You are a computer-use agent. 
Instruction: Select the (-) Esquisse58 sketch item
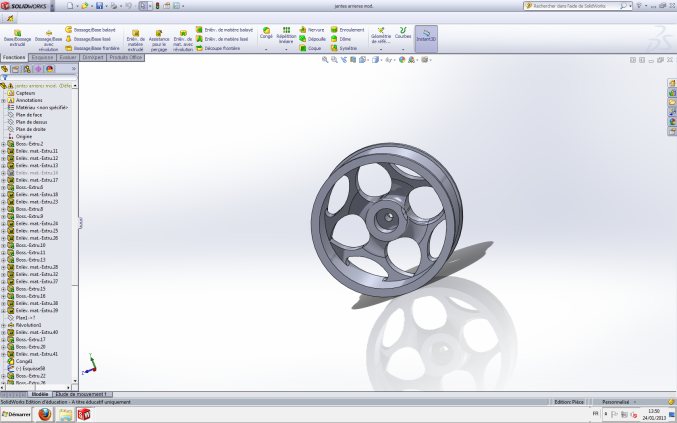pyautogui.click(x=30, y=369)
